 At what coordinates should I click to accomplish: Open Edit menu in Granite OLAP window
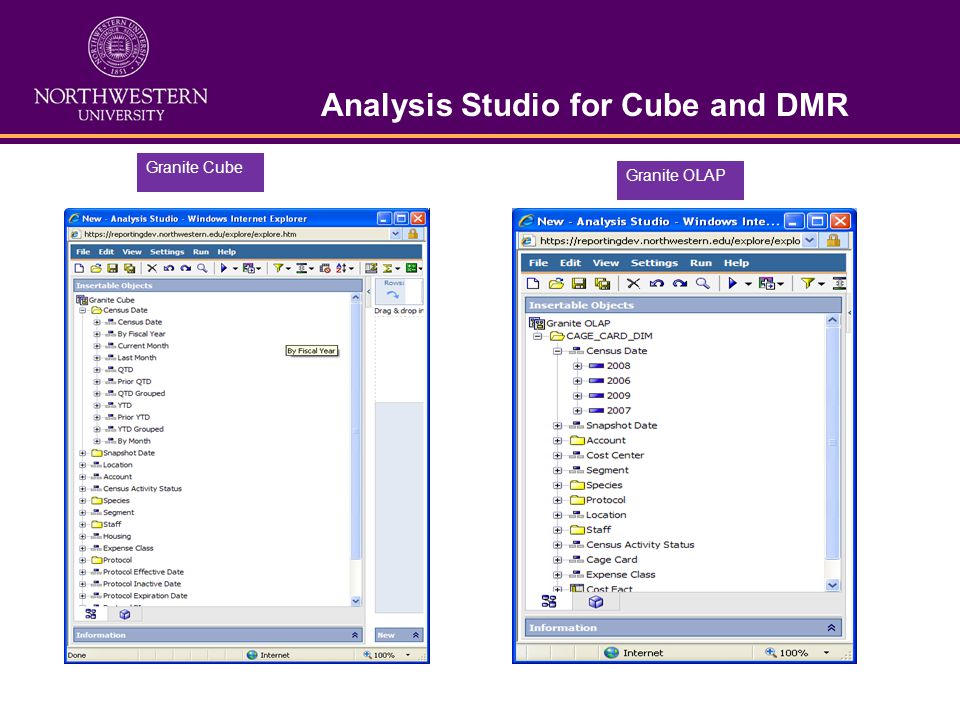click(x=570, y=263)
